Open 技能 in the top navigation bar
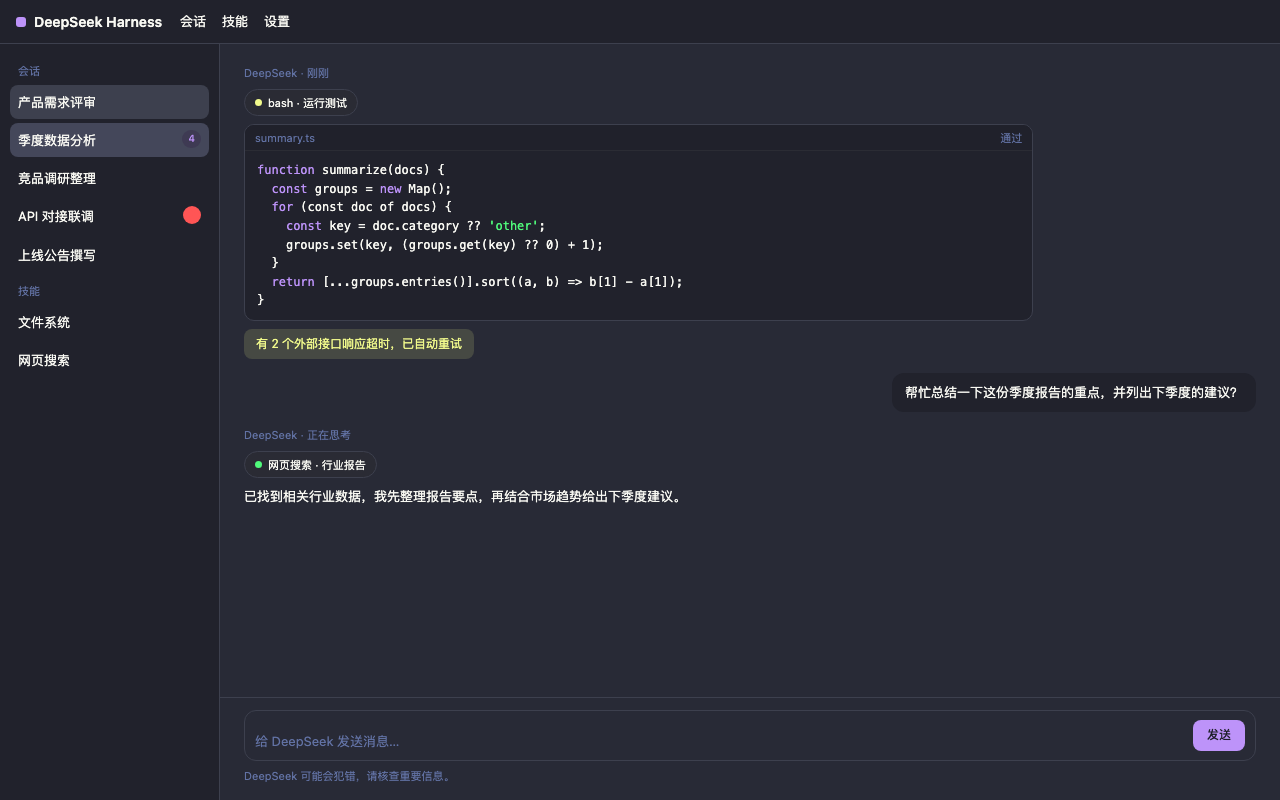The width and height of the screenshot is (1280, 800). pos(235,22)
